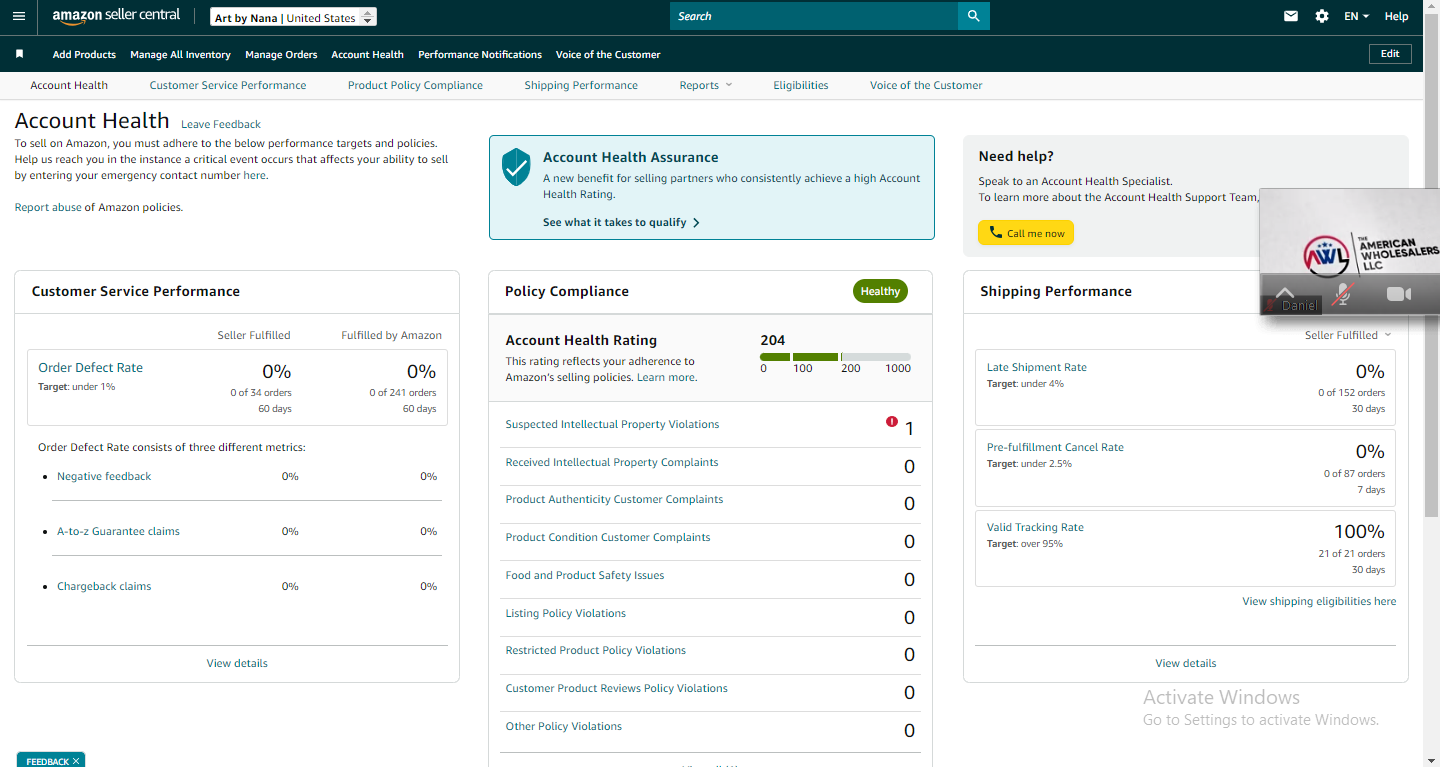Select the Account Health sub-tab
Viewport: 1440px width, 767px height.
[69, 85]
